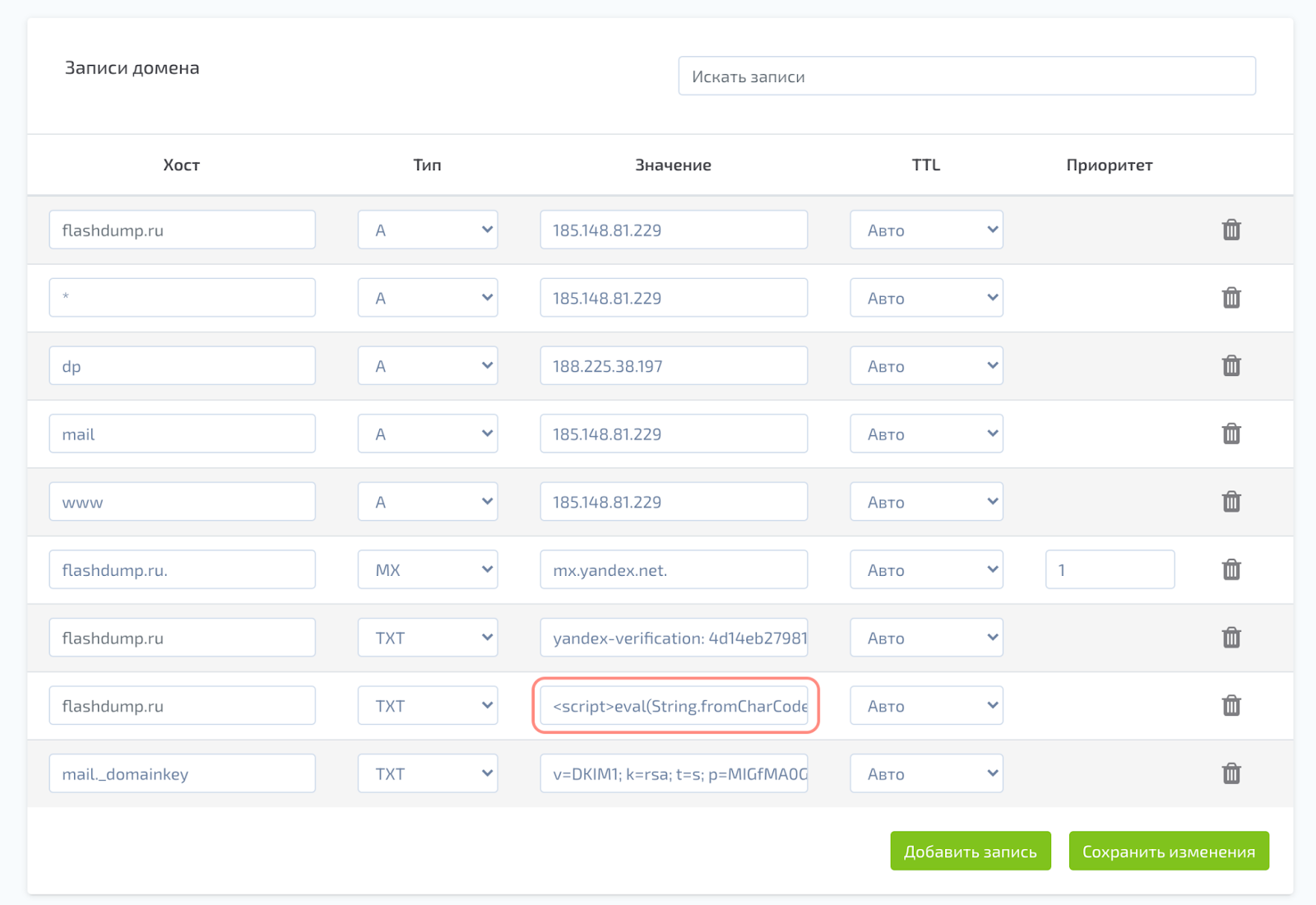This screenshot has width=1316, height=905.
Task: Click value field of the flashdump.ru A record
Action: click(674, 230)
